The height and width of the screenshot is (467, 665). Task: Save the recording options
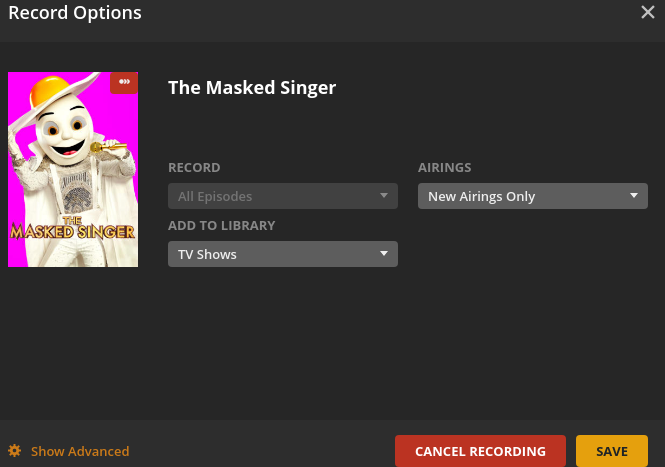click(x=612, y=451)
